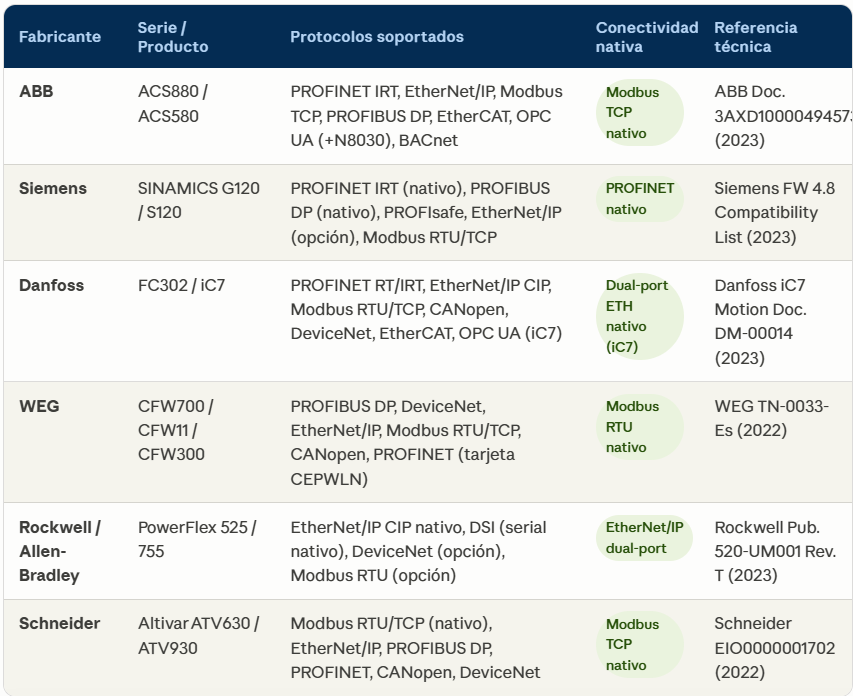Click the Protocolos soportados column header
The height and width of the screenshot is (696, 853).
[x=377, y=36]
